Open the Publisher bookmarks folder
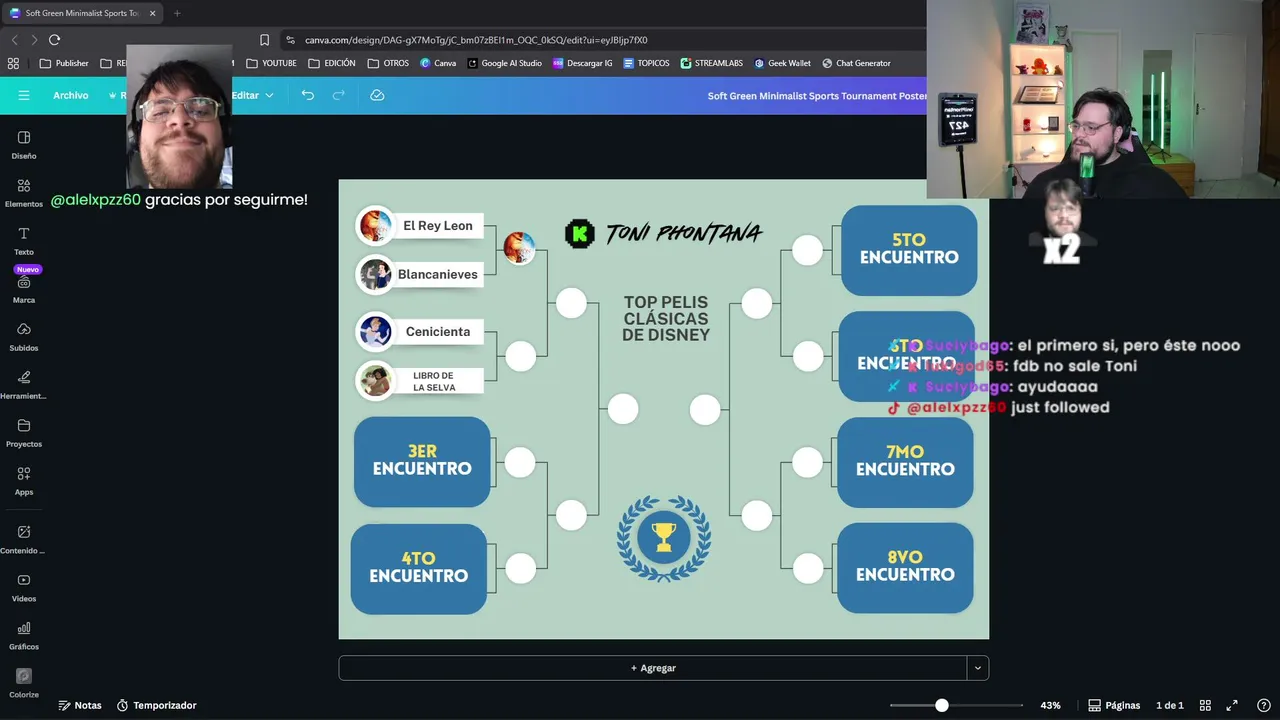Viewport: 1280px width, 720px height. pos(64,63)
